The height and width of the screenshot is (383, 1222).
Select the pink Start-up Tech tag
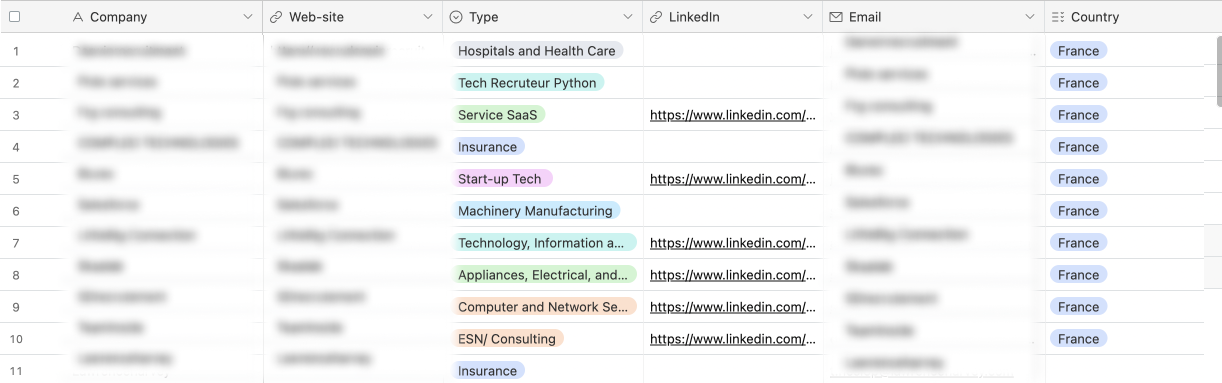(x=501, y=179)
